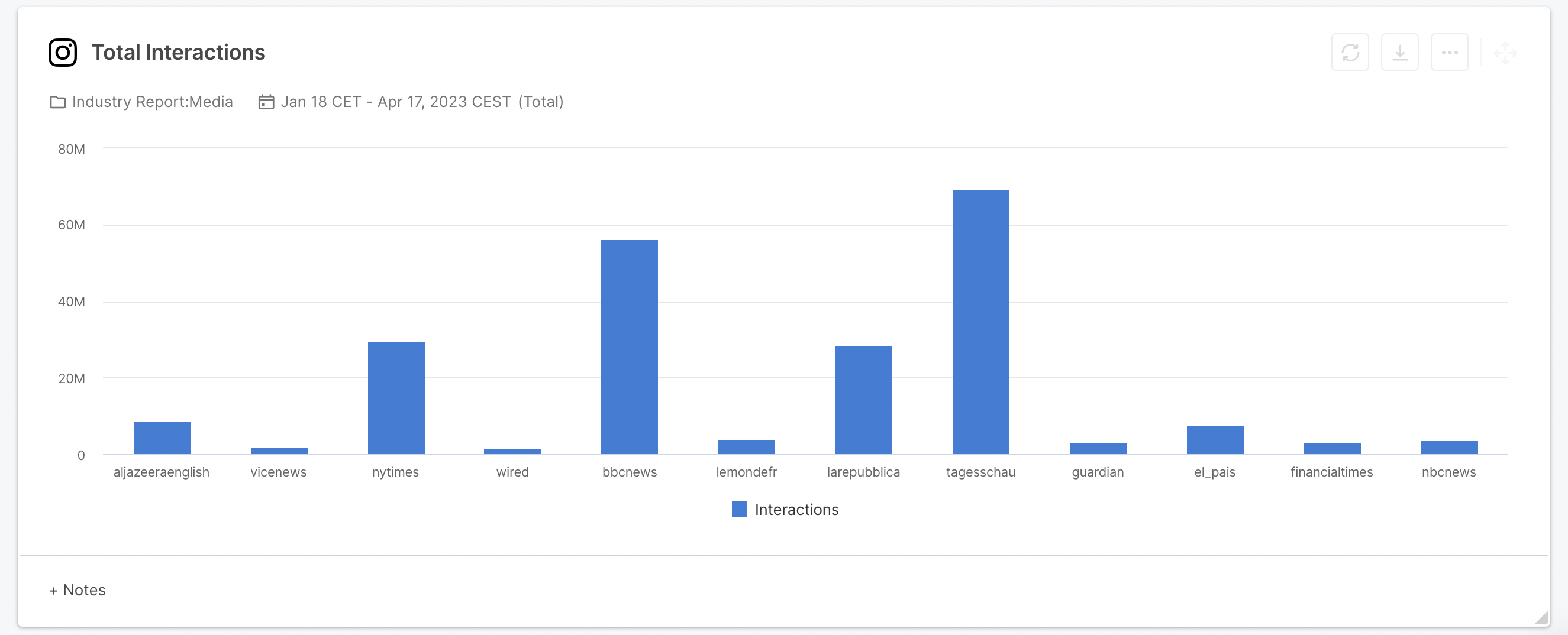Click the 60M y-axis value
Screen dimensions: 1568x635
[x=71, y=225]
